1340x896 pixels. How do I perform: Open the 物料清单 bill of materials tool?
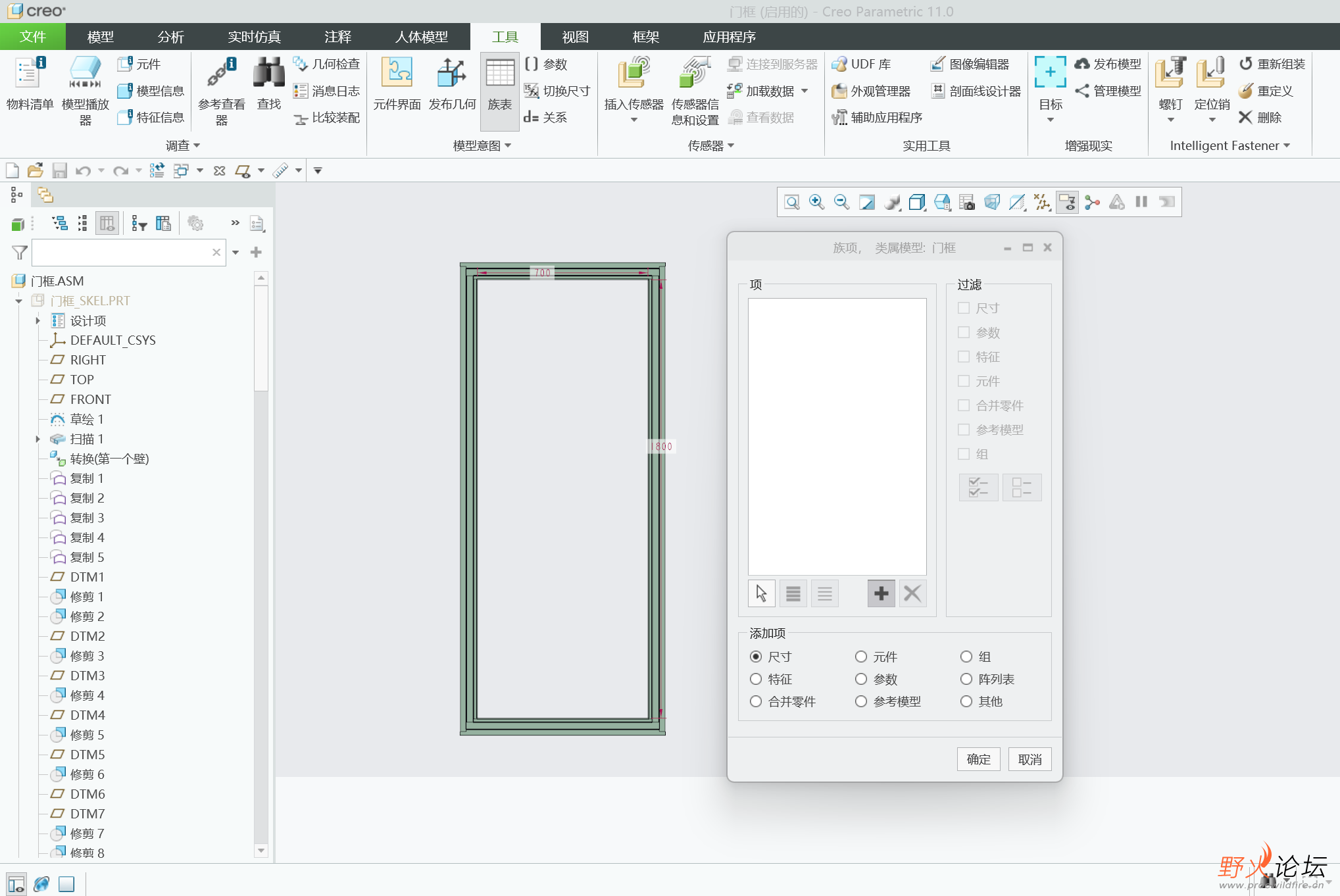[30, 84]
